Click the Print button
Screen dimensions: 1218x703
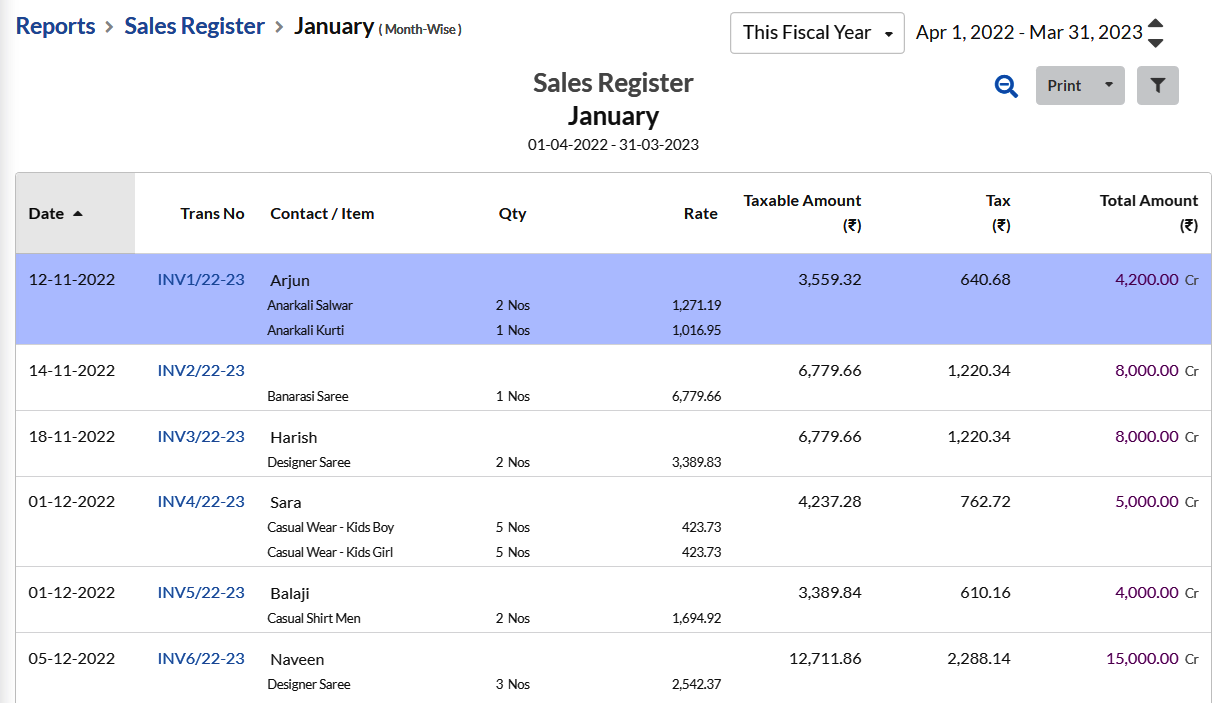(1064, 86)
